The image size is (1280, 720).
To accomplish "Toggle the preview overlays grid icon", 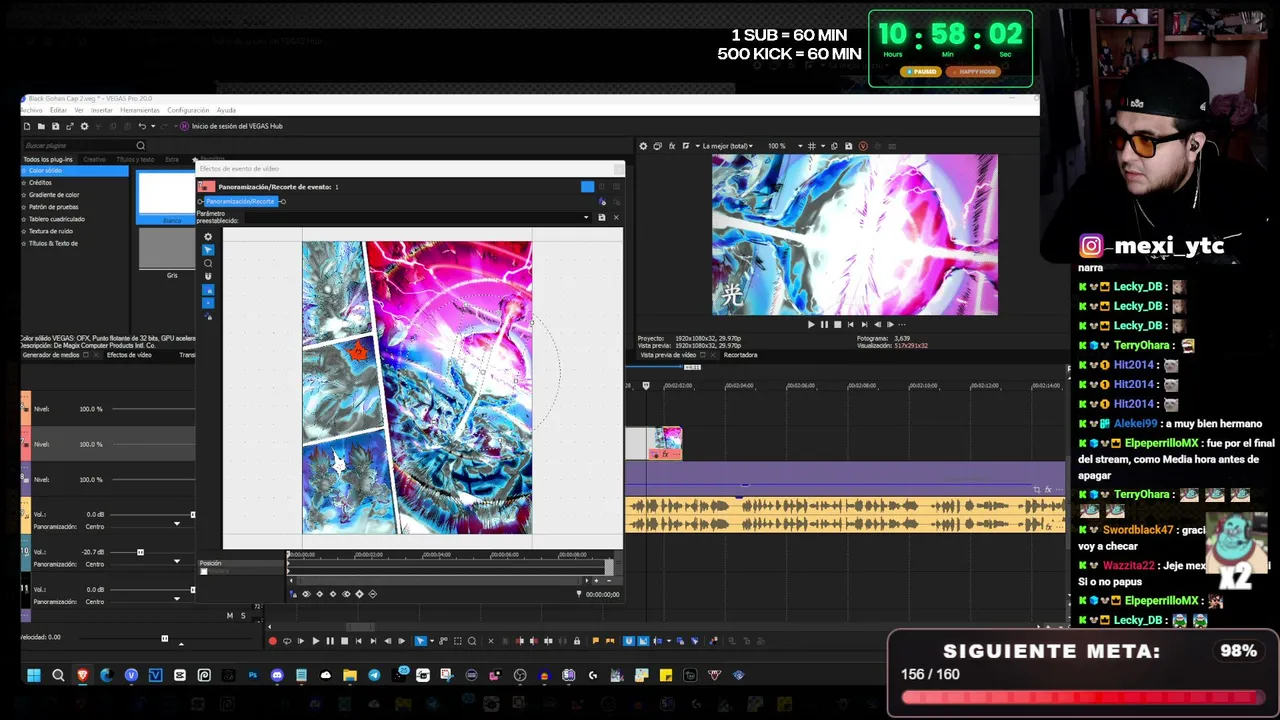I will click(x=811, y=146).
